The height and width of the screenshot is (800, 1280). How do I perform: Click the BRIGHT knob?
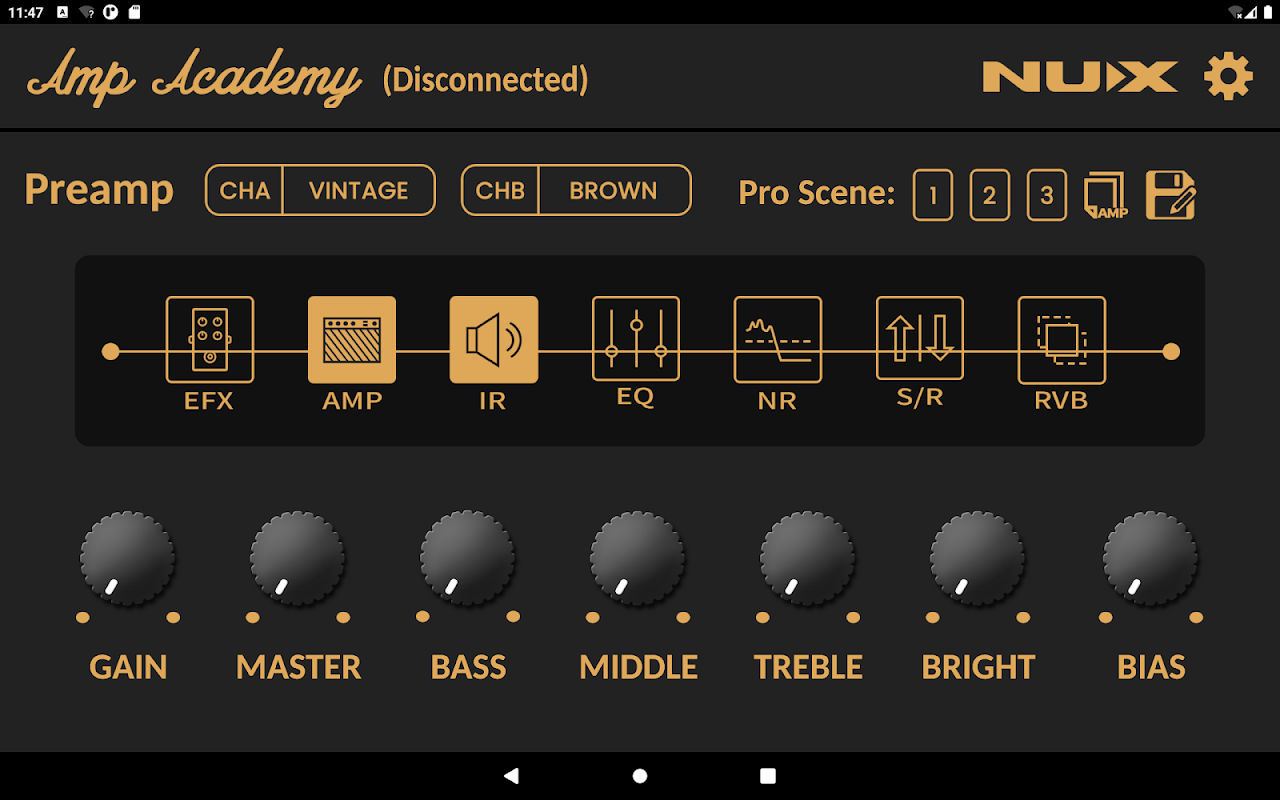pyautogui.click(x=977, y=558)
